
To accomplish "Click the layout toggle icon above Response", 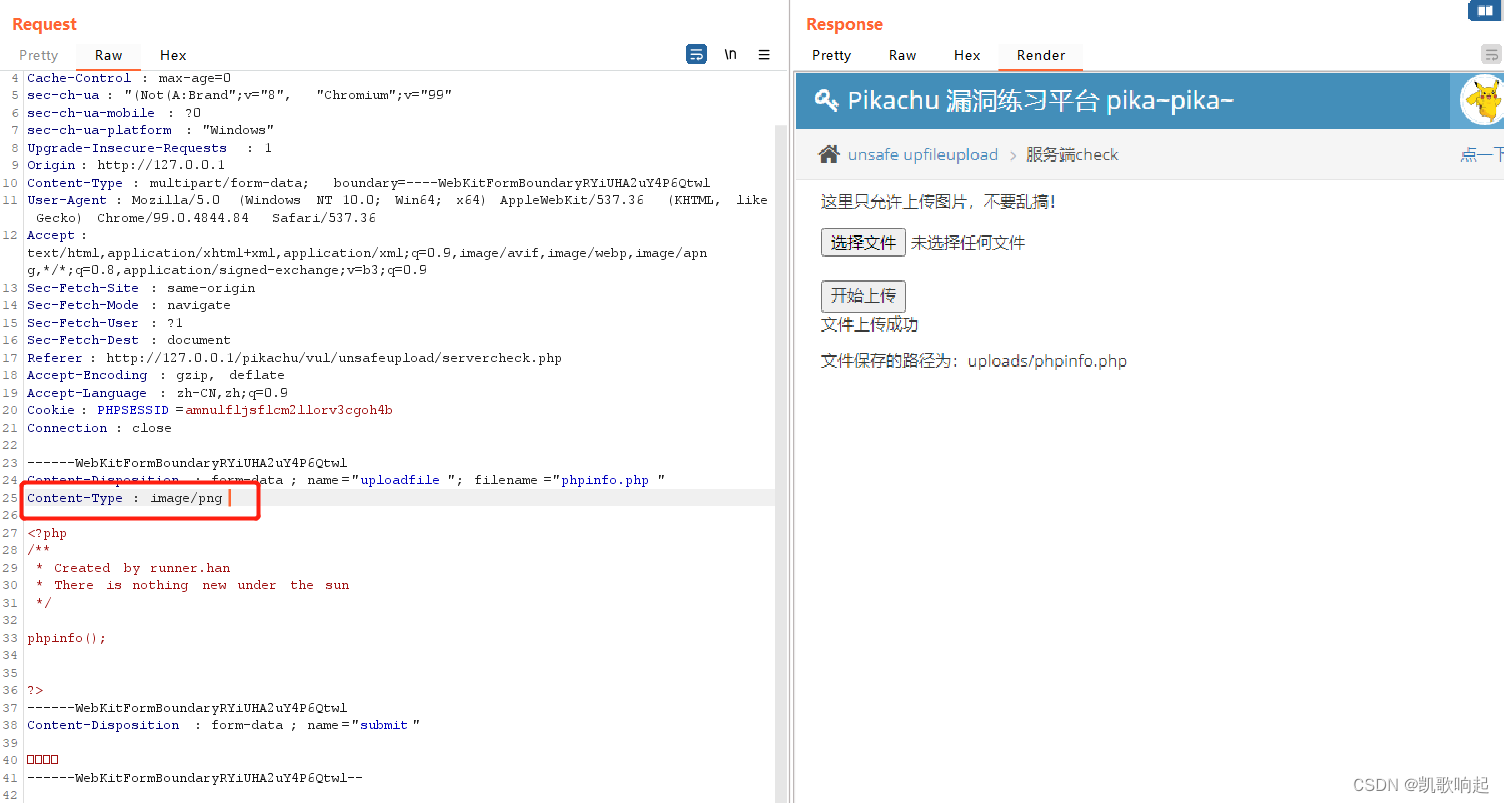I will click(1485, 10).
